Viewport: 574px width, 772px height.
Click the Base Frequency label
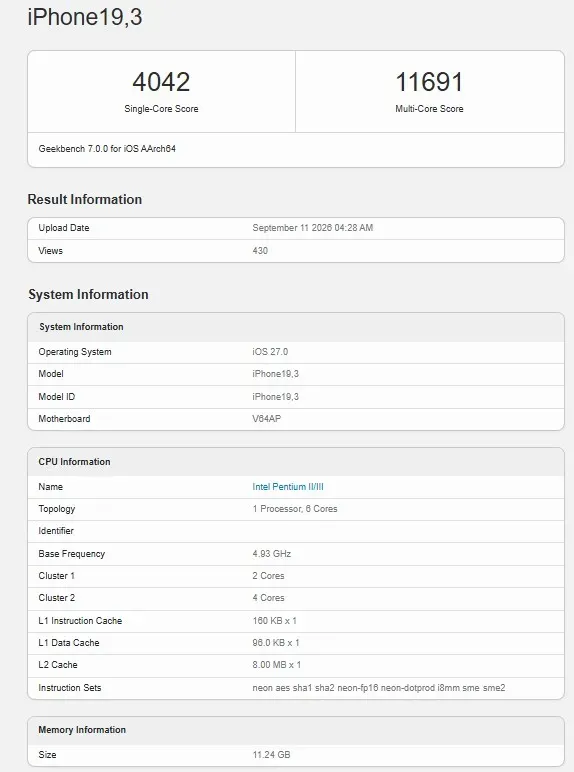72,554
